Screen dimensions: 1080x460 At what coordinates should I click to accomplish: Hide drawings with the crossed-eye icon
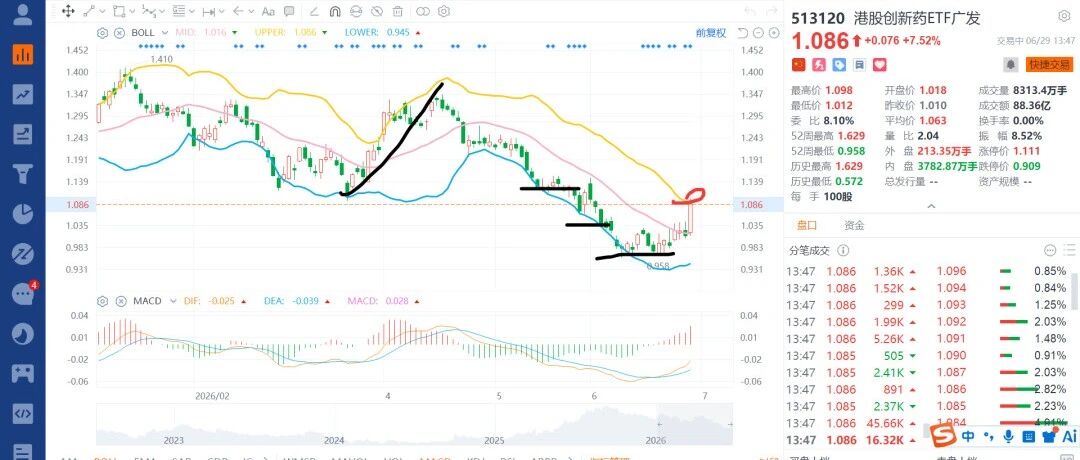point(377,11)
